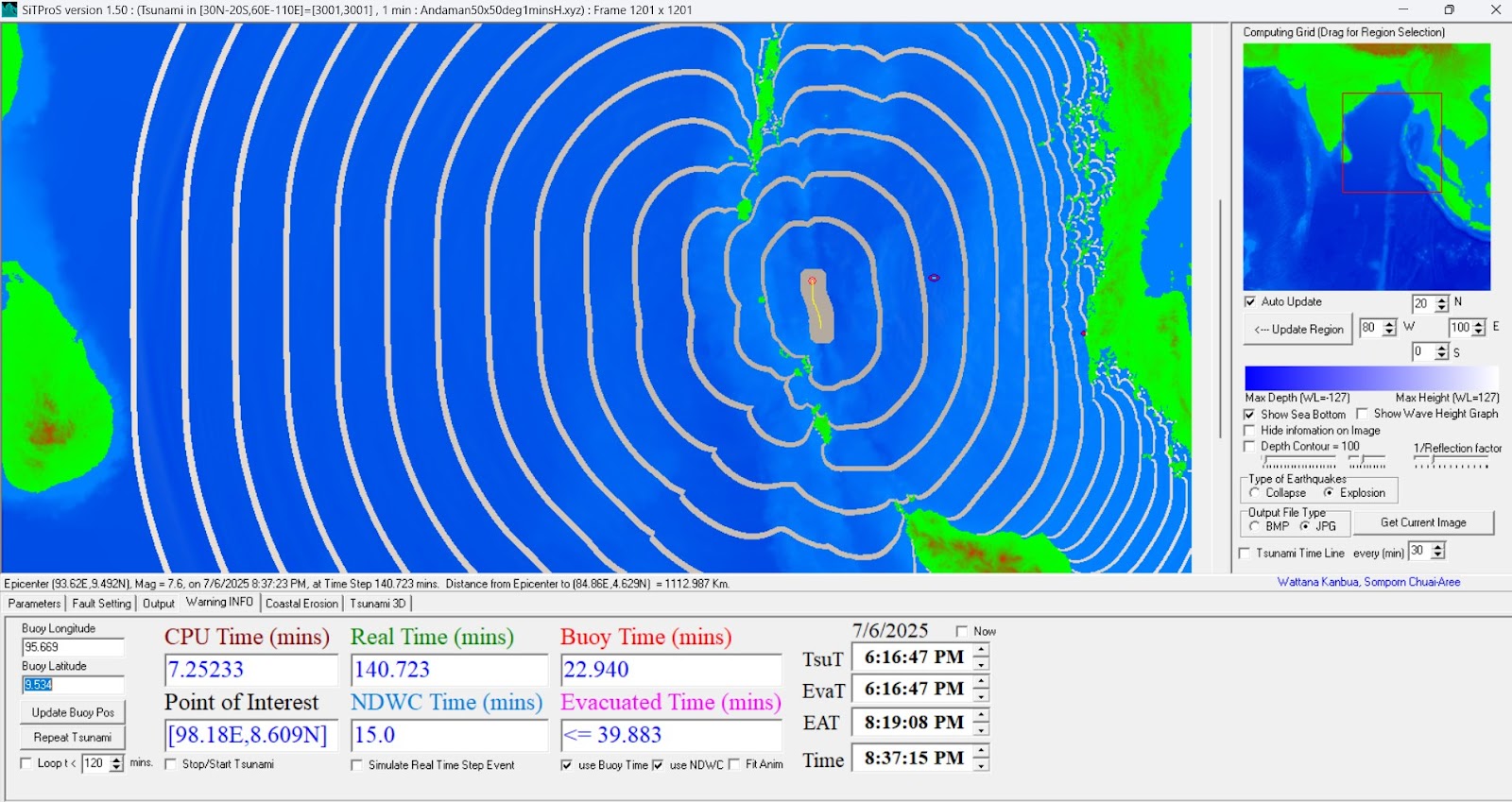Open Wattana Kanbua, Sompom Chuai-Aree credit link
Viewport: 1512px width, 802px height.
pos(1368,582)
